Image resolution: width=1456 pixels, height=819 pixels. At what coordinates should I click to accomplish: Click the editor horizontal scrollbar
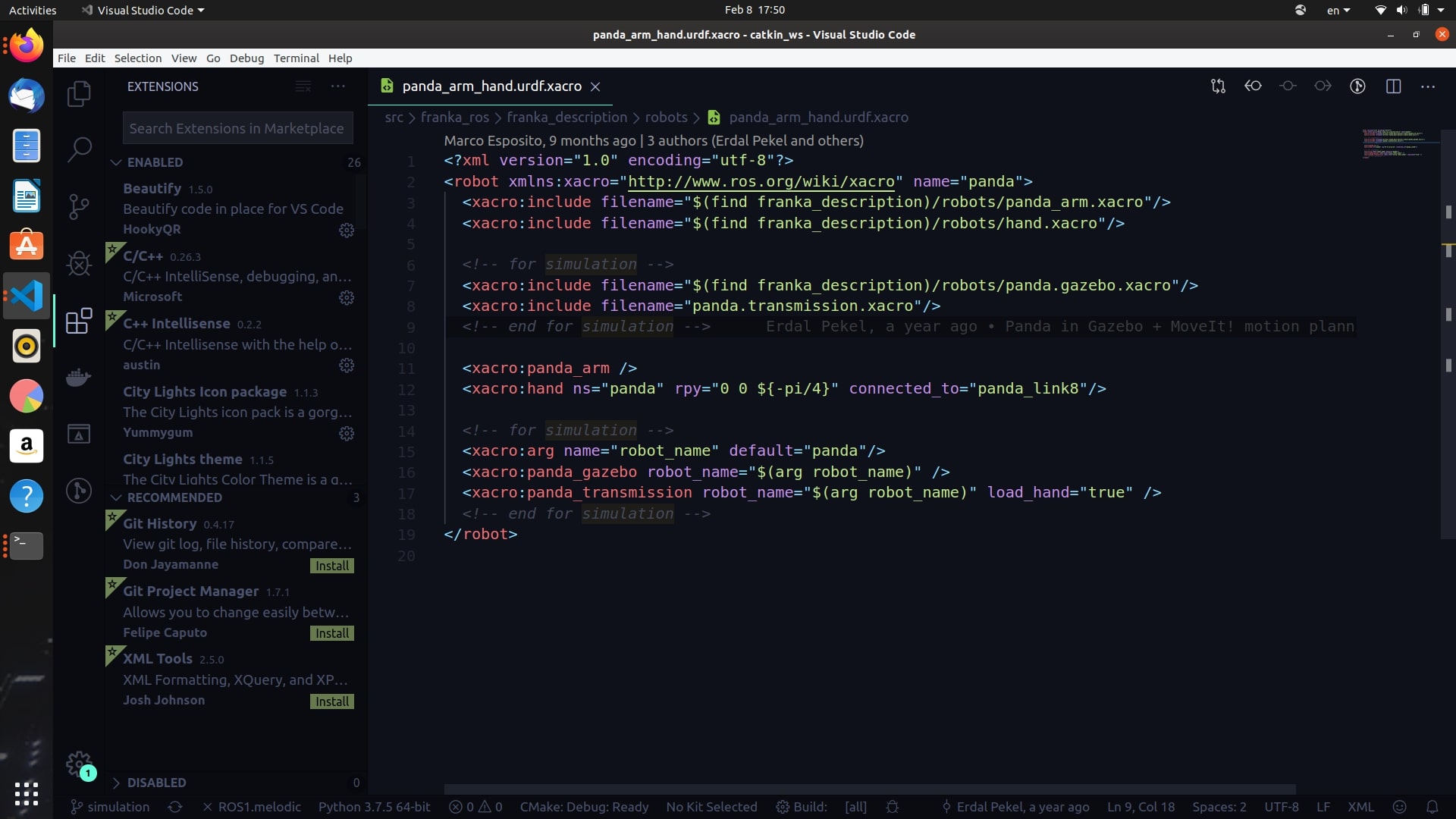pyautogui.click(x=869, y=789)
